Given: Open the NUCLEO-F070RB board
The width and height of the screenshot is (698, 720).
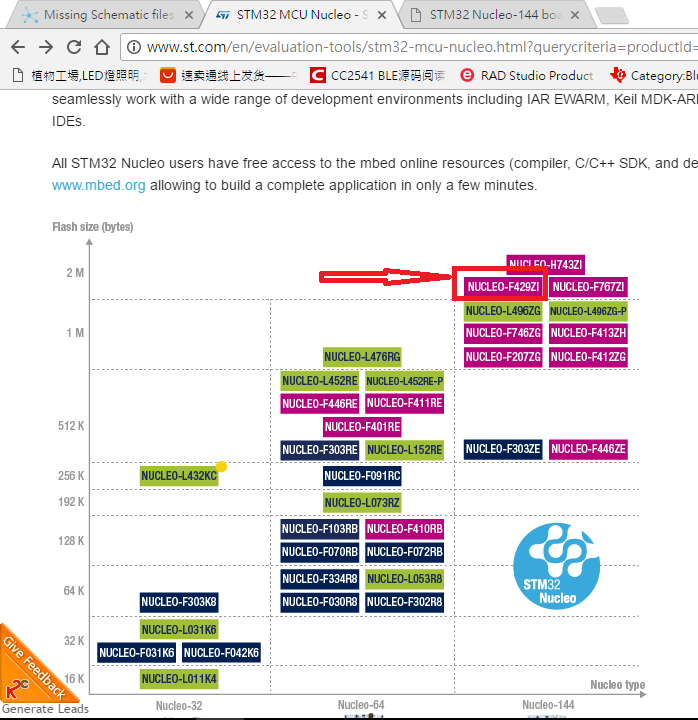Looking at the screenshot, I should 320,552.
